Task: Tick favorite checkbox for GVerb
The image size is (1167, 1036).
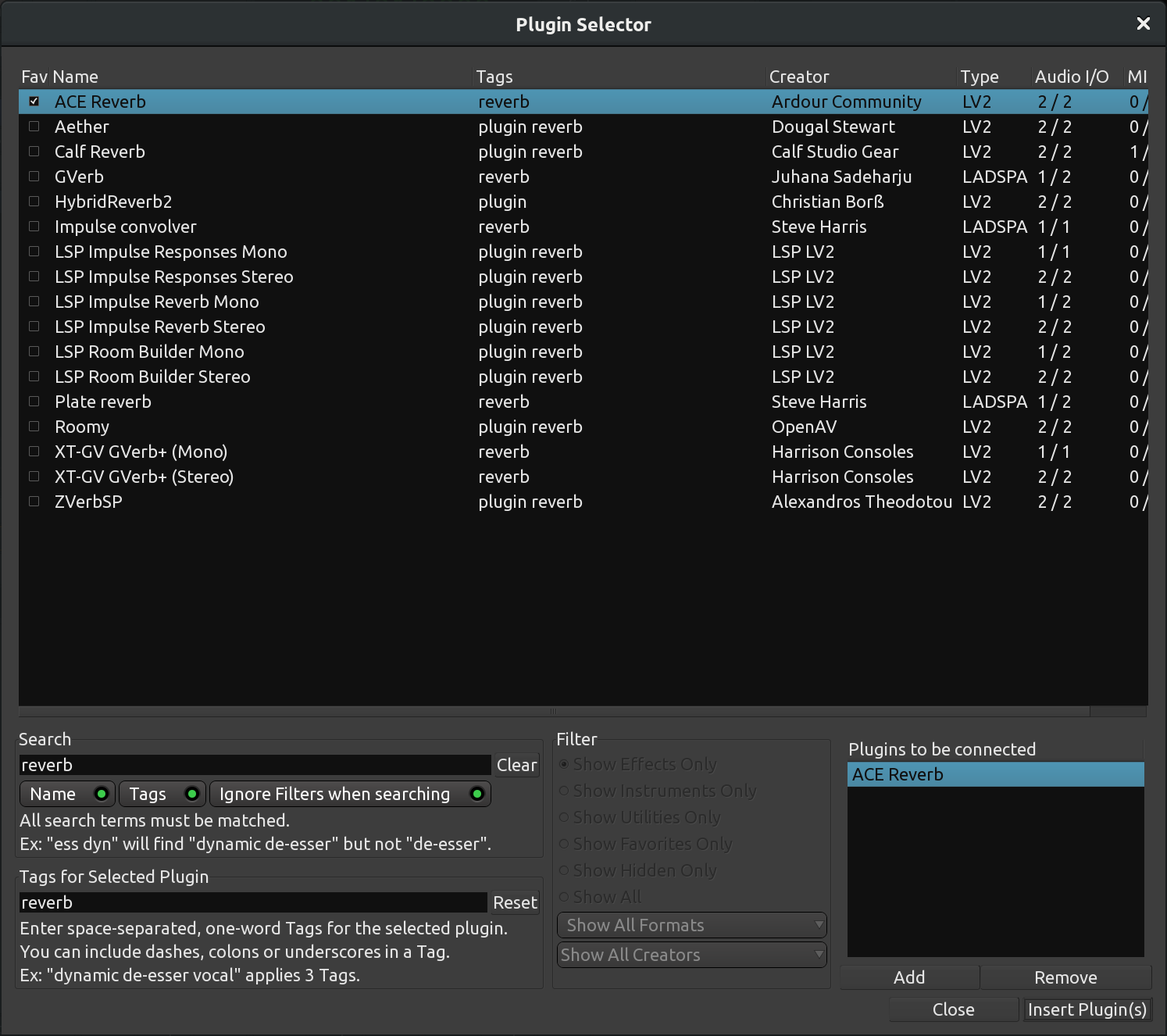Action: 34,177
